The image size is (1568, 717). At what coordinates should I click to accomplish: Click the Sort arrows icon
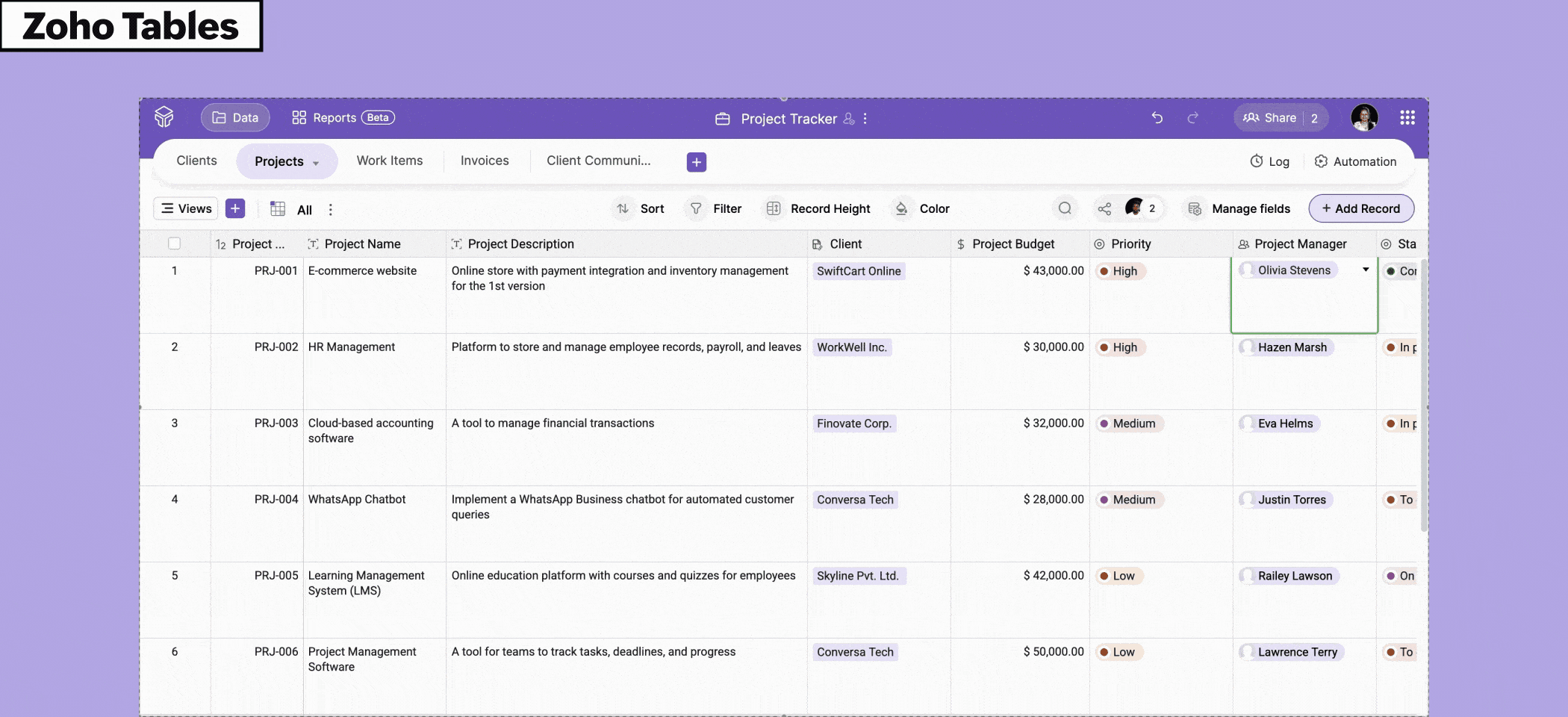coord(623,208)
